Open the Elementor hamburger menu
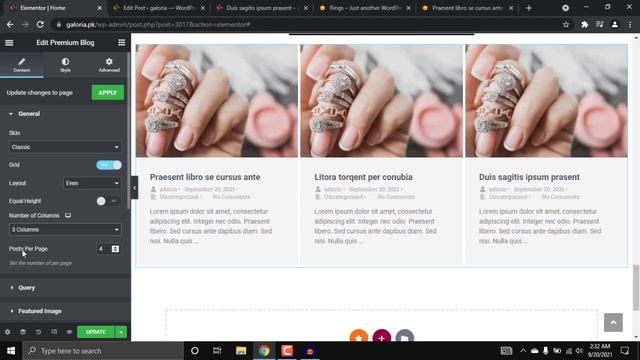 click(9, 42)
